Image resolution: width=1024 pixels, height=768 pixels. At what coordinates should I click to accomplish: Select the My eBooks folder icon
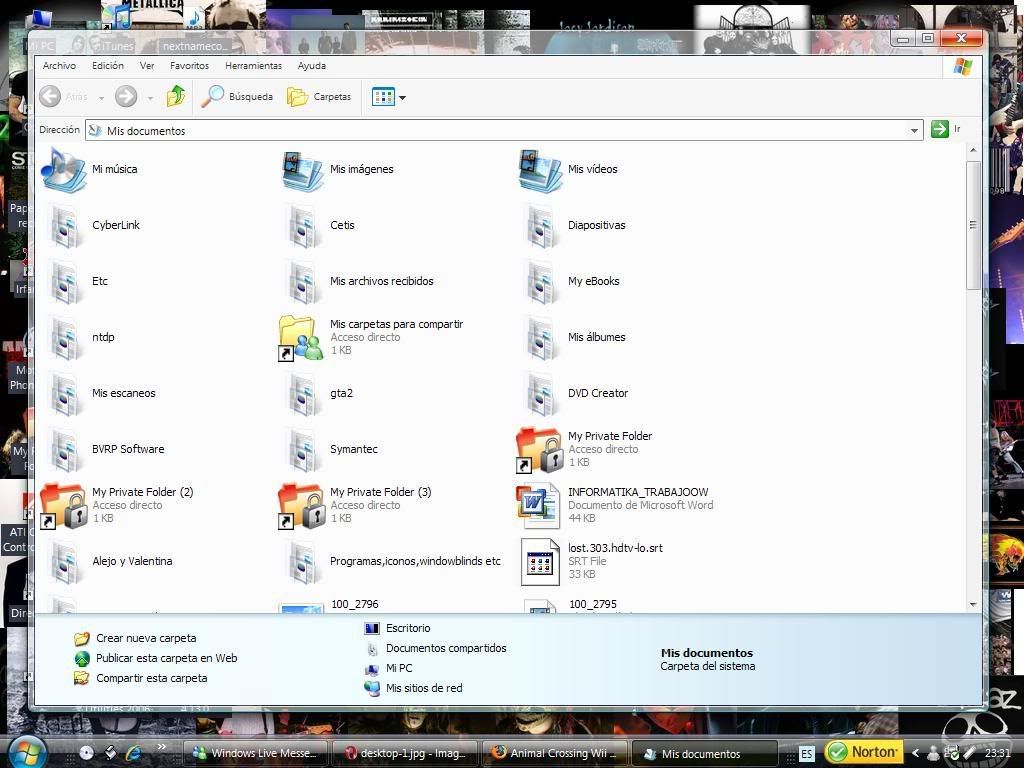[x=541, y=282]
